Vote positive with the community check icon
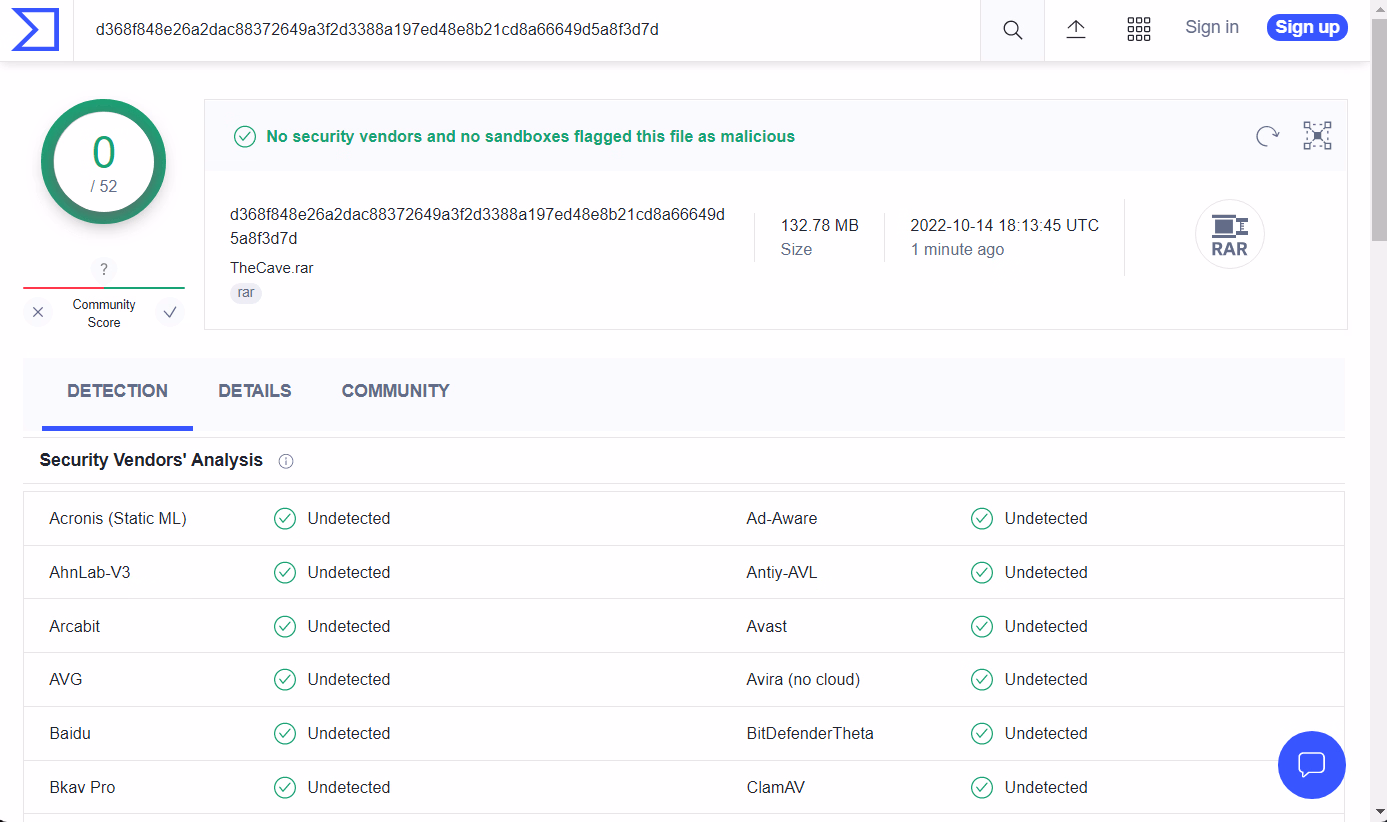This screenshot has width=1387, height=822. coord(170,313)
